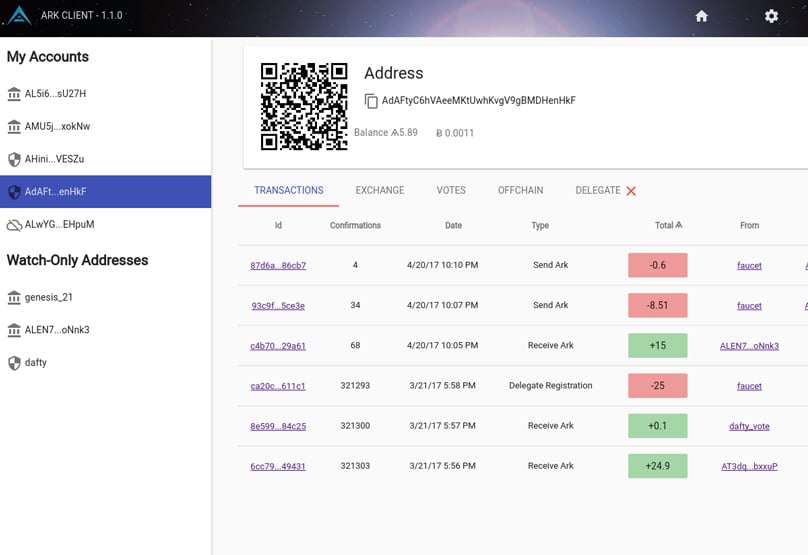808x555 pixels.
Task: Click the address QR code
Action: pyautogui.click(x=304, y=107)
